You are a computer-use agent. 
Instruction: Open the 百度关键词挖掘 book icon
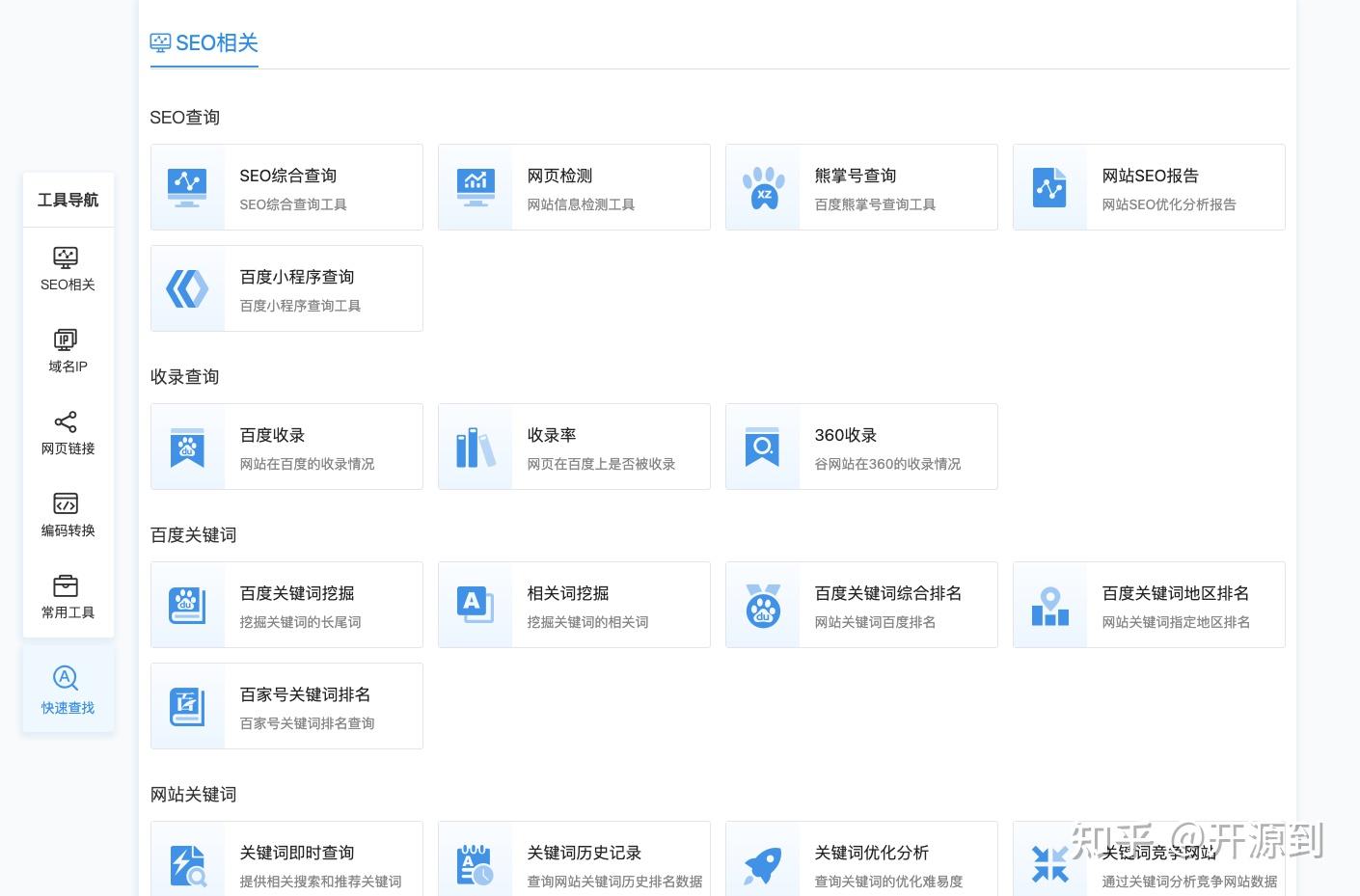tap(187, 605)
